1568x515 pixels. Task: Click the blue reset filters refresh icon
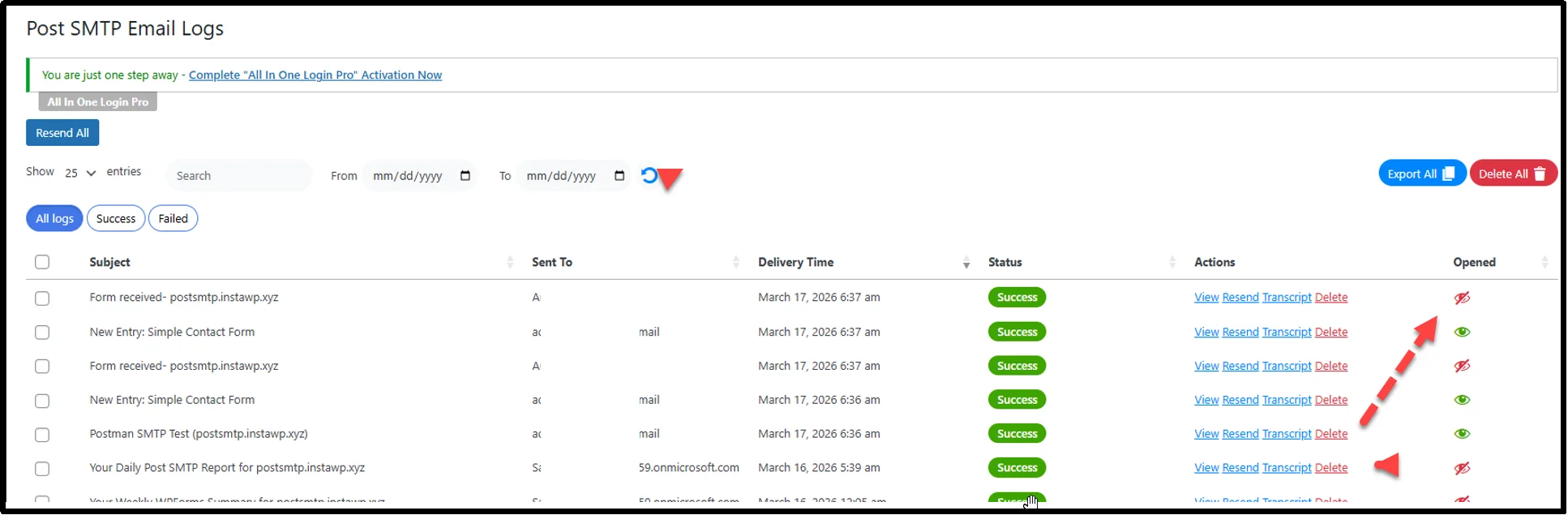pos(649,175)
